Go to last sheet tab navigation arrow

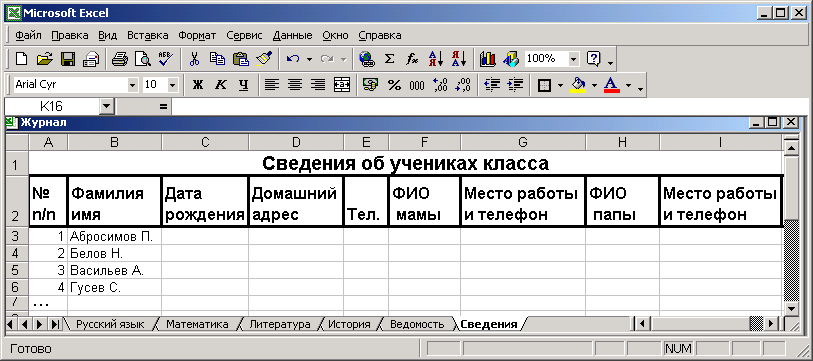tap(55, 324)
